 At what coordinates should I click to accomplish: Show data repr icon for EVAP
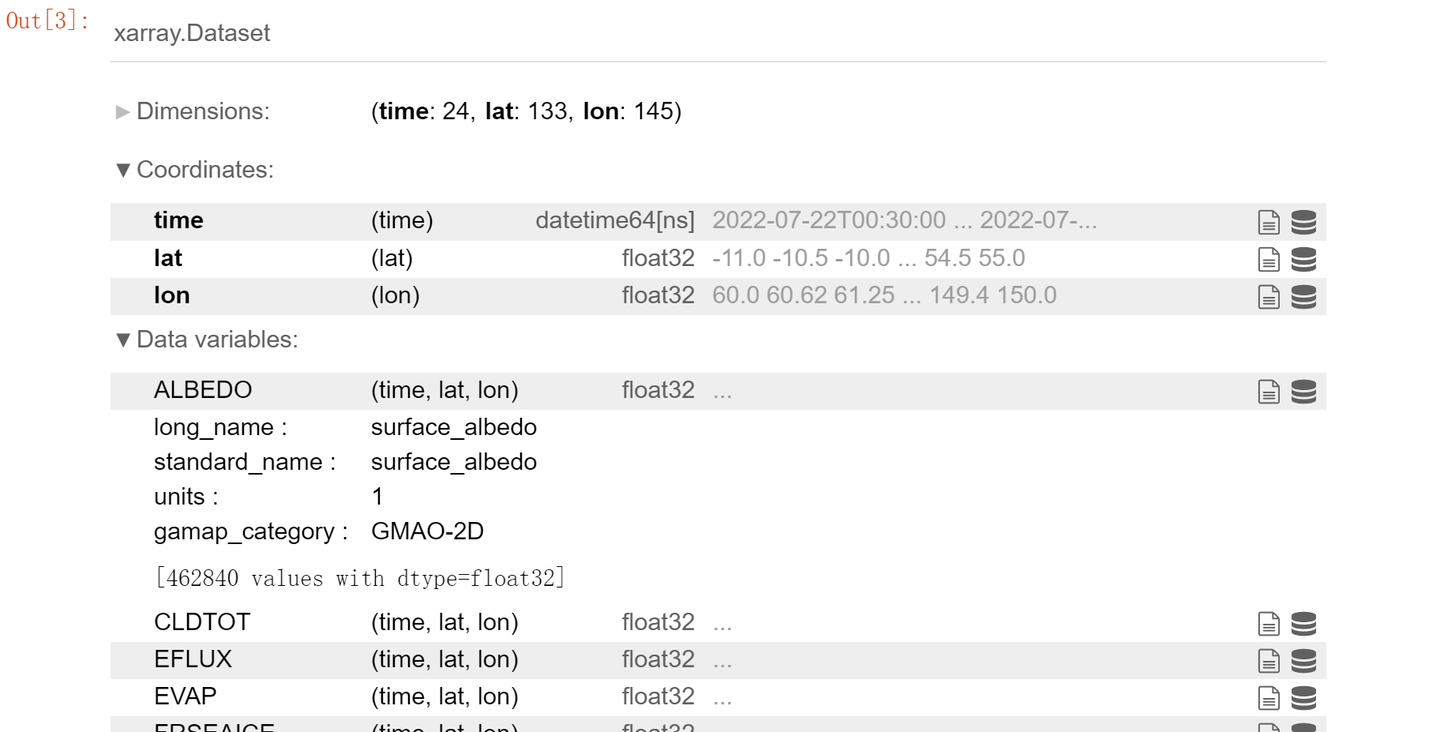point(1303,698)
